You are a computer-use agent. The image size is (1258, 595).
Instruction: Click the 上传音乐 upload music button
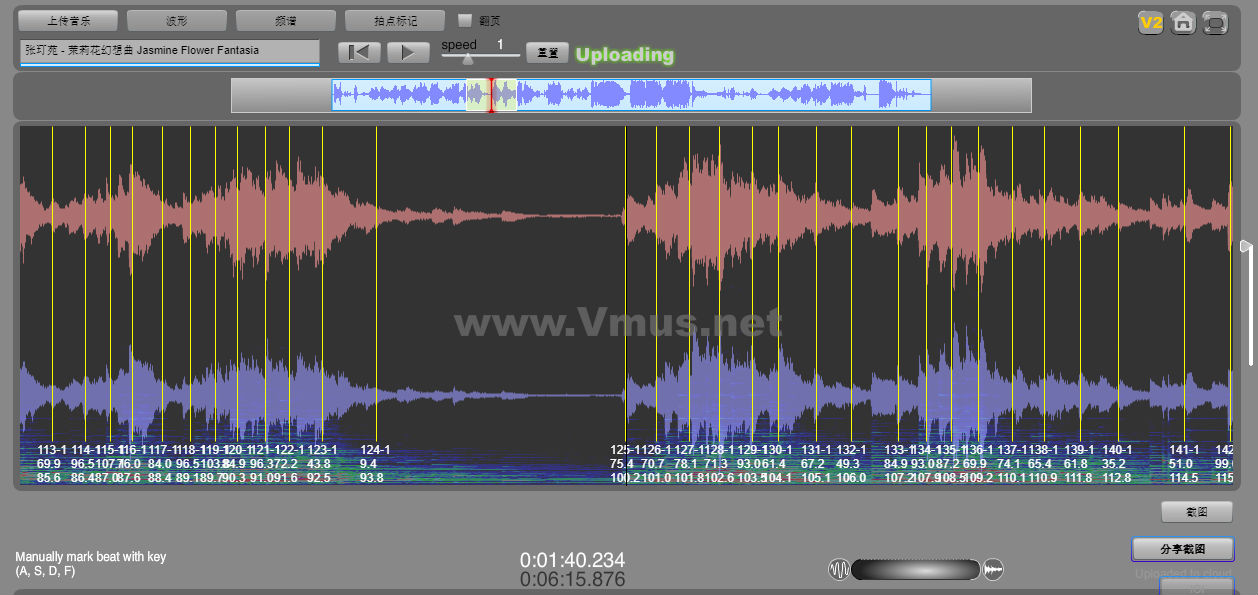(68, 20)
